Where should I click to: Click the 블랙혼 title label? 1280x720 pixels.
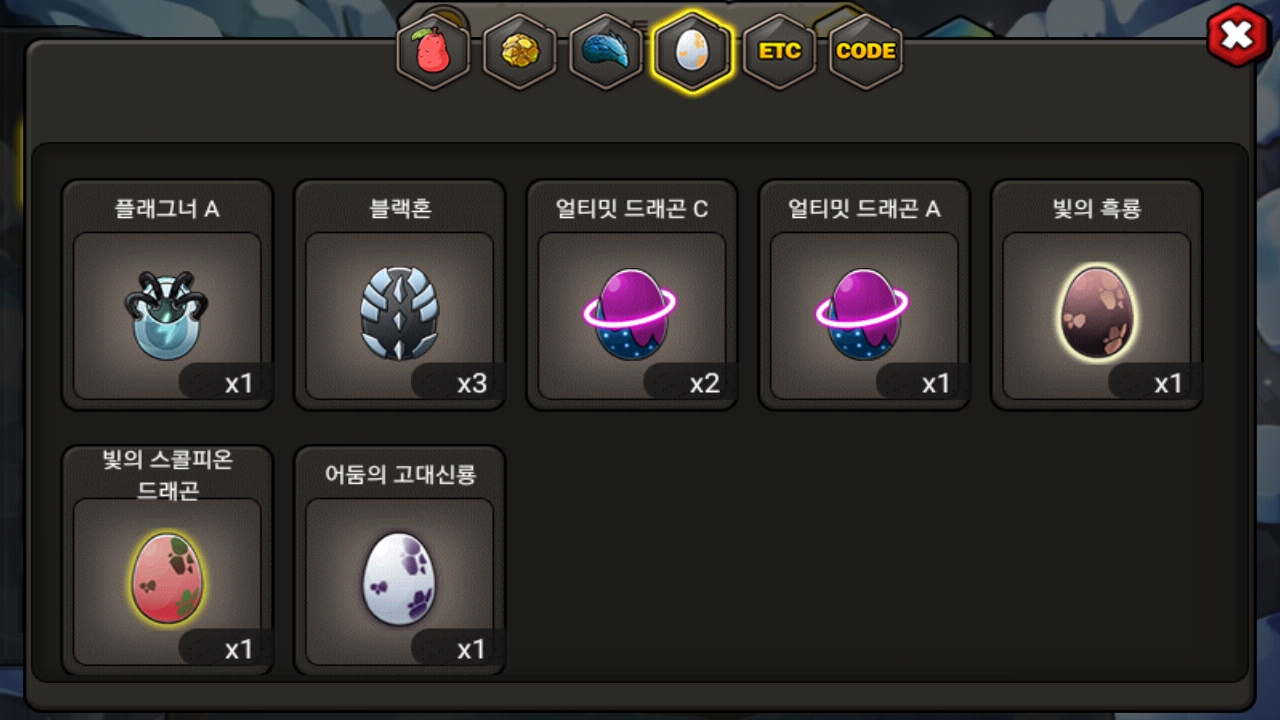399,209
